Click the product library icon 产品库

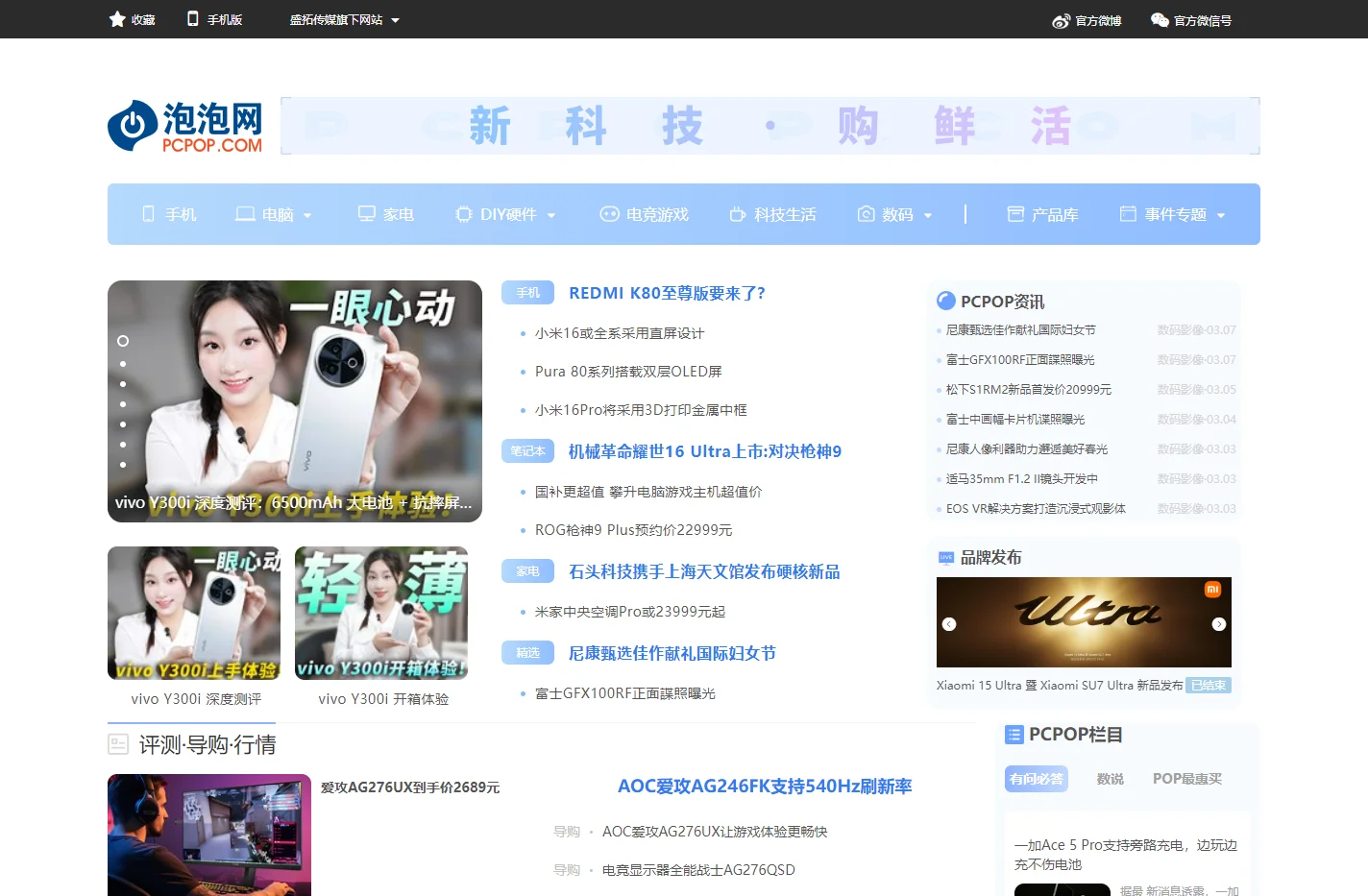1015,213
